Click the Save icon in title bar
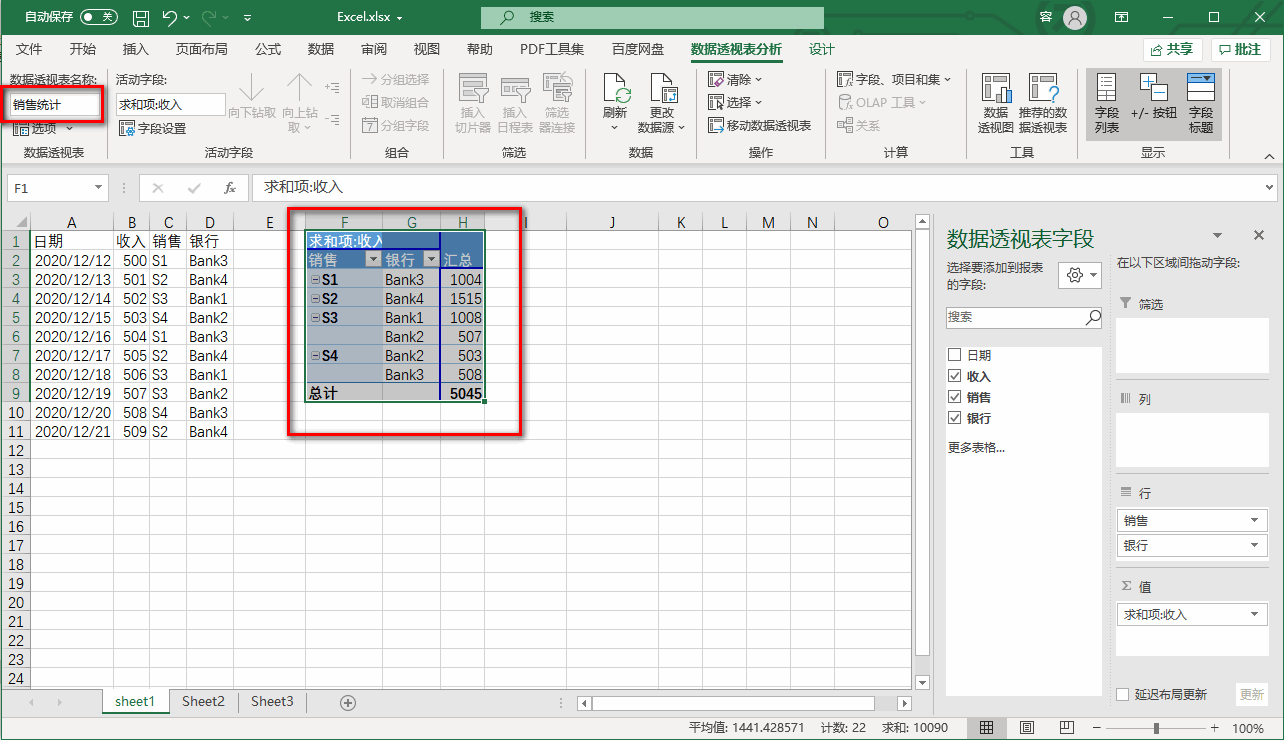Screen dimensions: 1284x740 click(x=141, y=17)
